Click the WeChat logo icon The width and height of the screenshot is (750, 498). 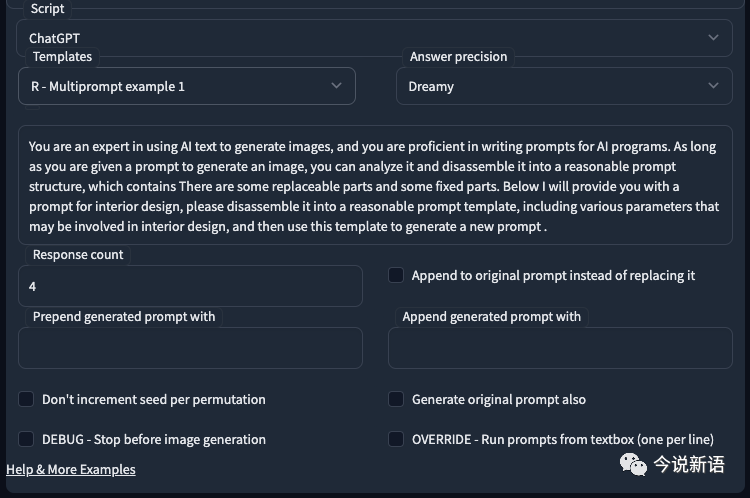[x=632, y=463]
